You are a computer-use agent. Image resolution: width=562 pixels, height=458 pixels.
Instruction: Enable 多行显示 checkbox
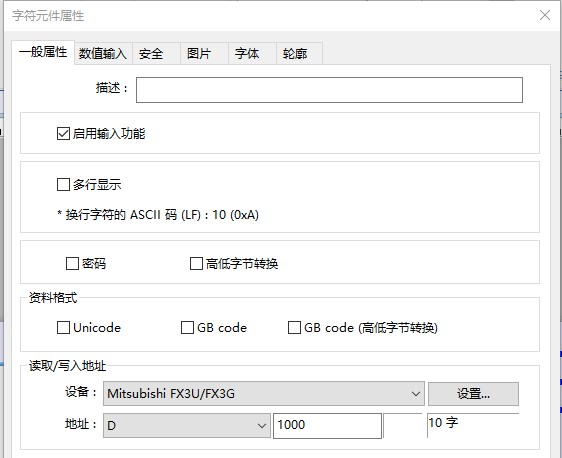click(63, 185)
